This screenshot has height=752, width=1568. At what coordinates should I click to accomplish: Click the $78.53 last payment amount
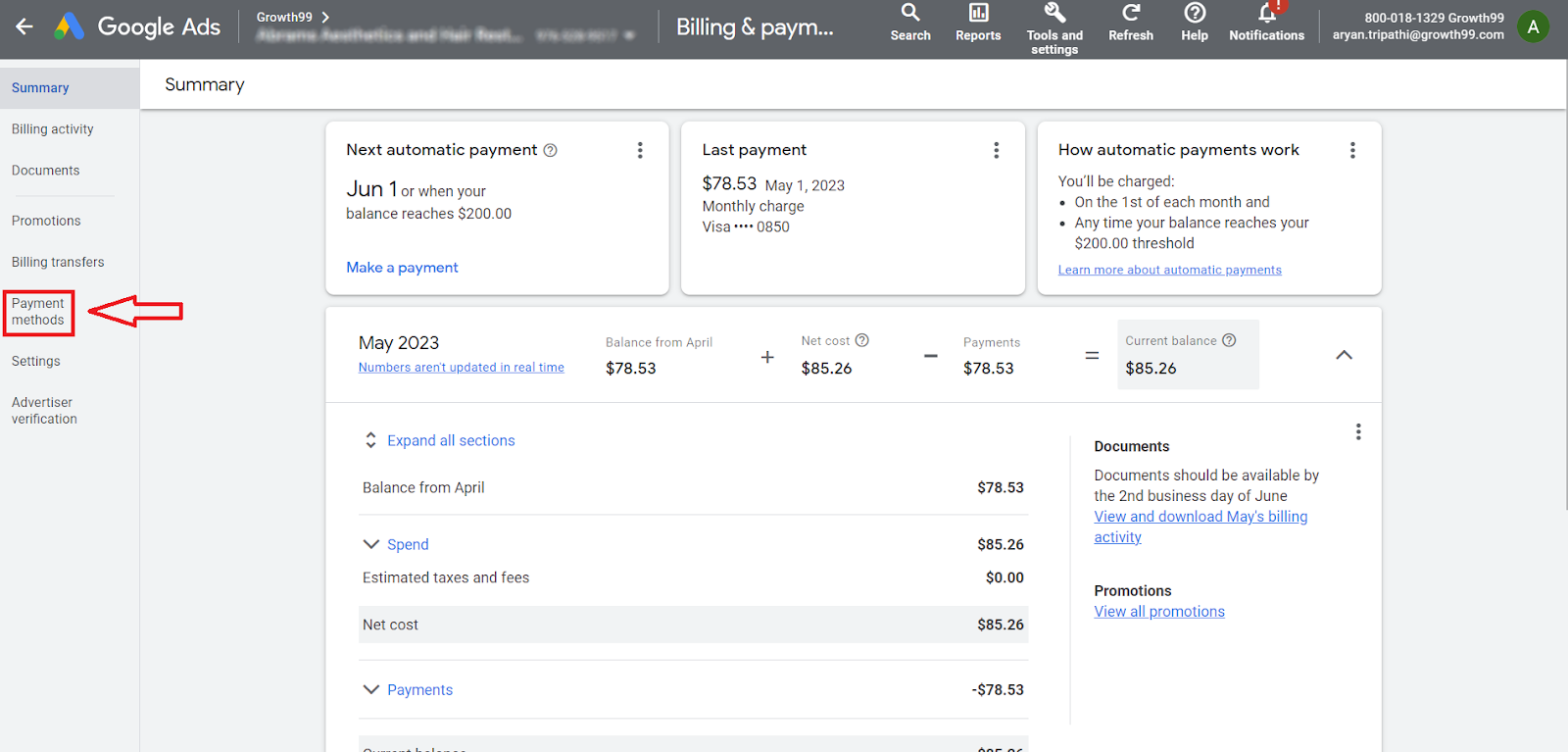pos(729,183)
